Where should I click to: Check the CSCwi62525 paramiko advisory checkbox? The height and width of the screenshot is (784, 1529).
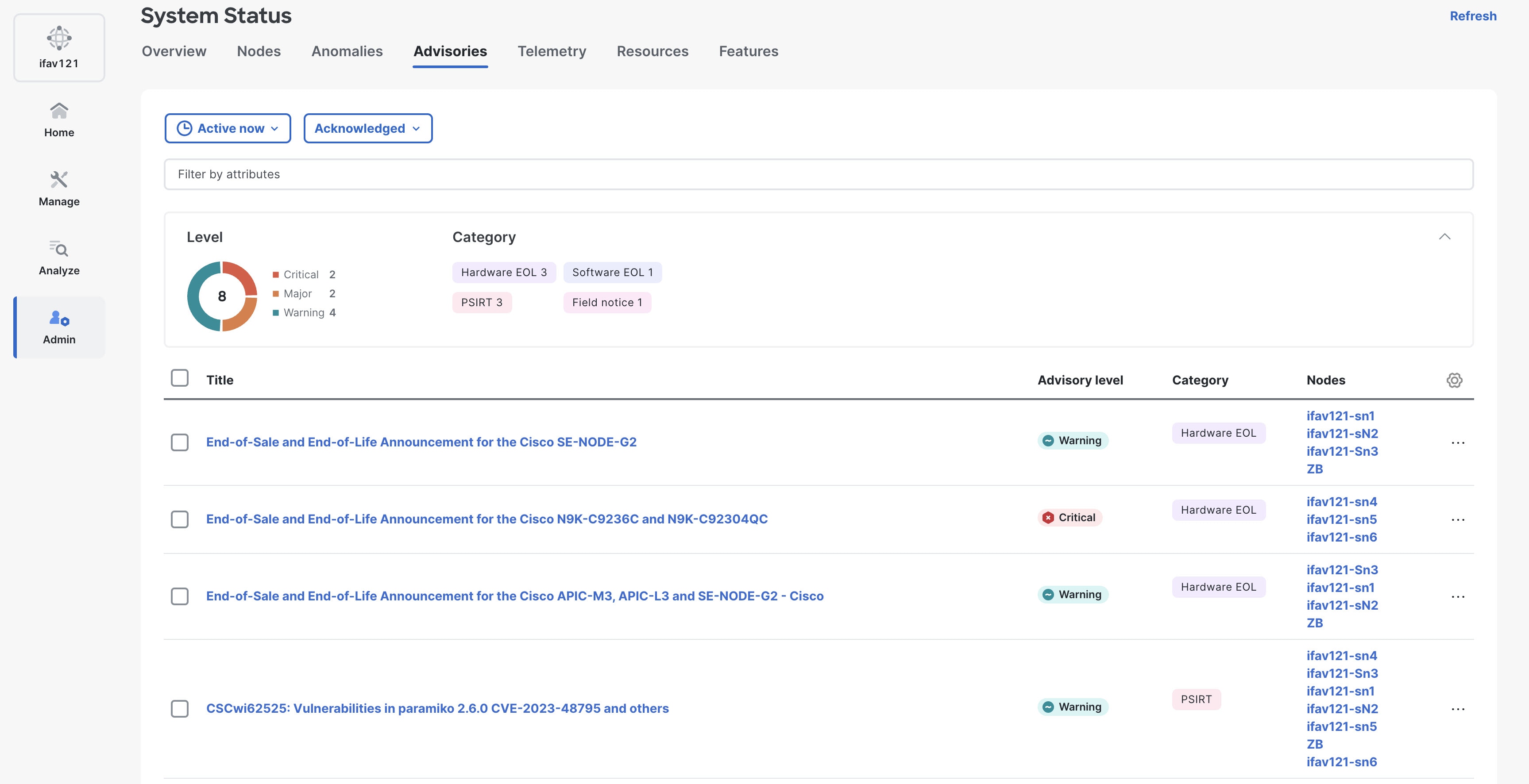(179, 709)
